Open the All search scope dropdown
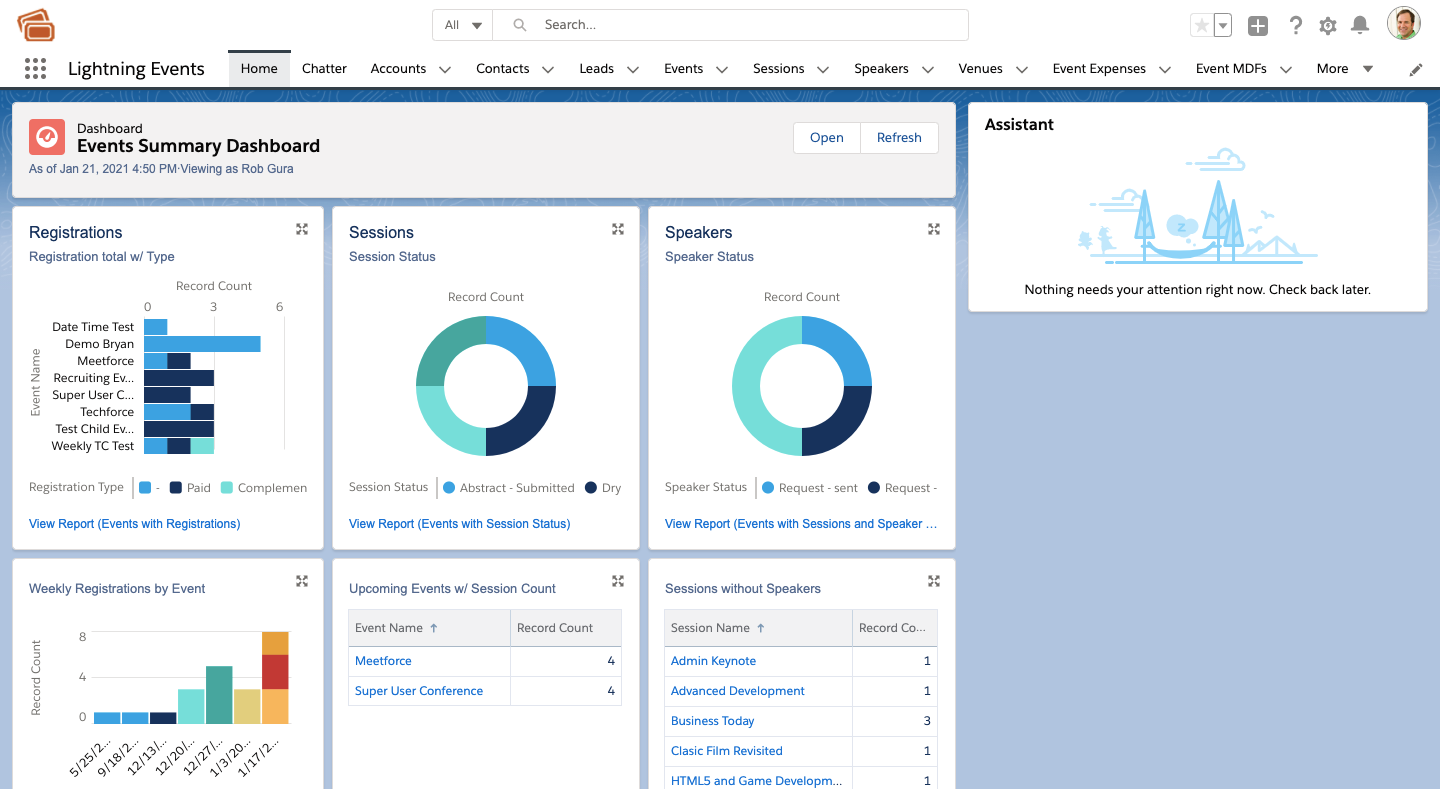1440x789 pixels. coord(462,24)
